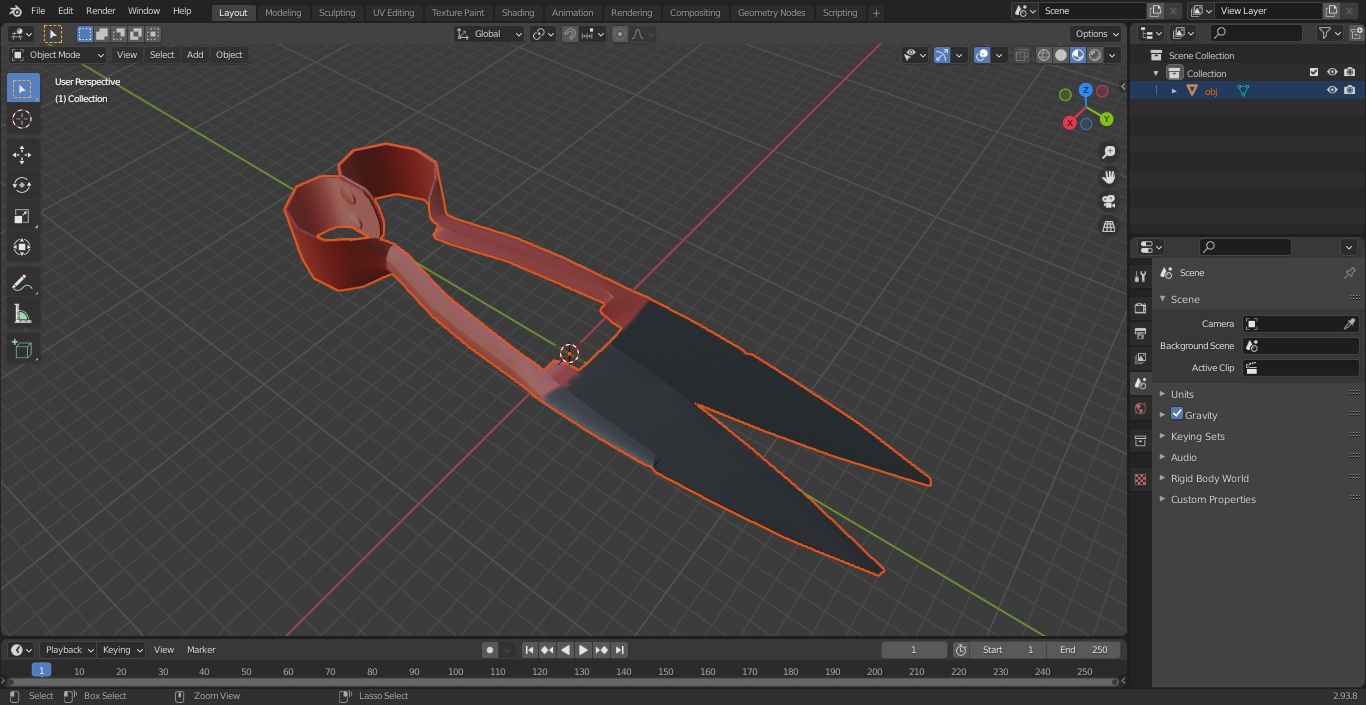Screen dimensions: 1366x705
Task: Activate the Rotate tool
Action: tap(22, 185)
